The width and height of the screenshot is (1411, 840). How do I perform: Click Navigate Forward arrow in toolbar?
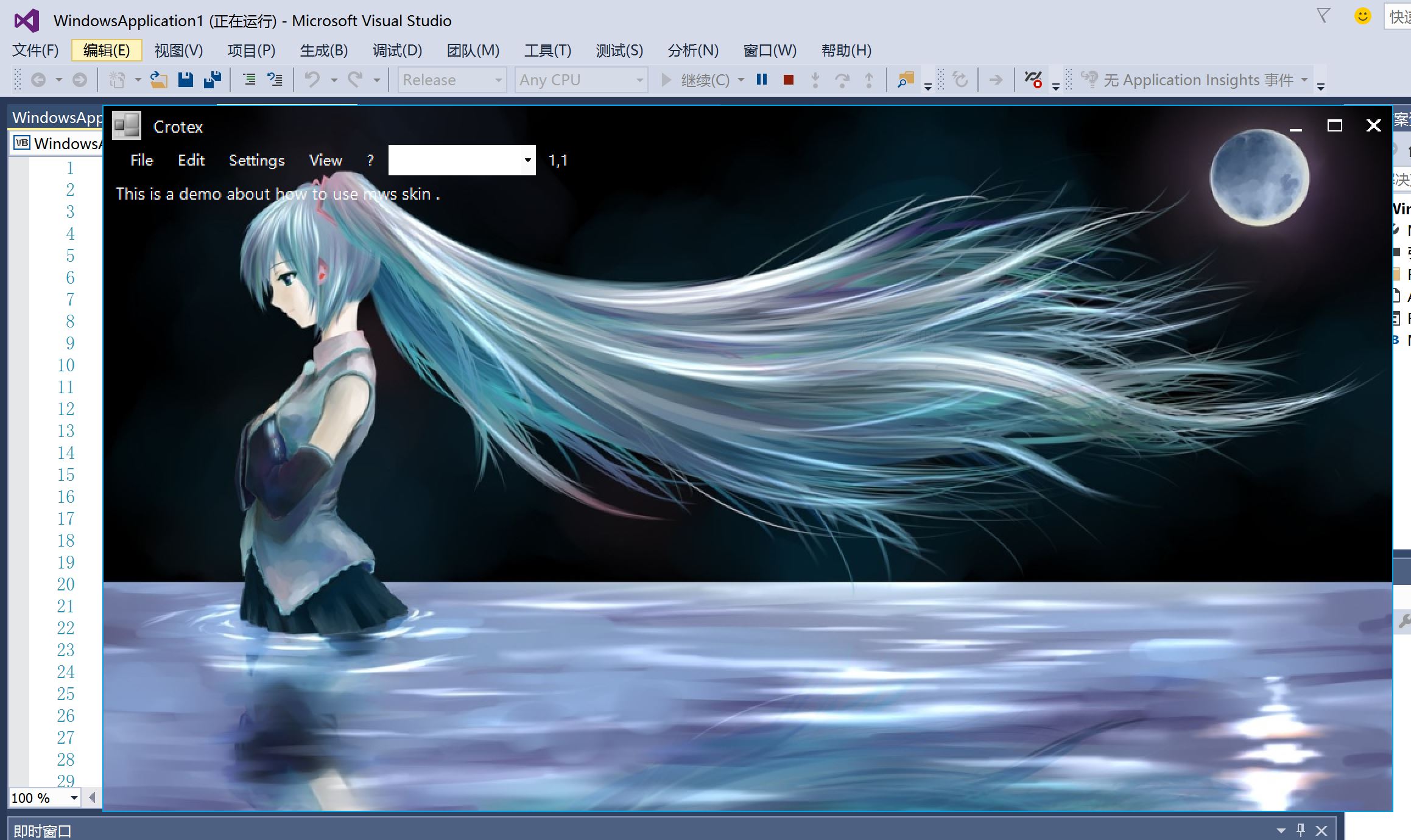tap(80, 80)
